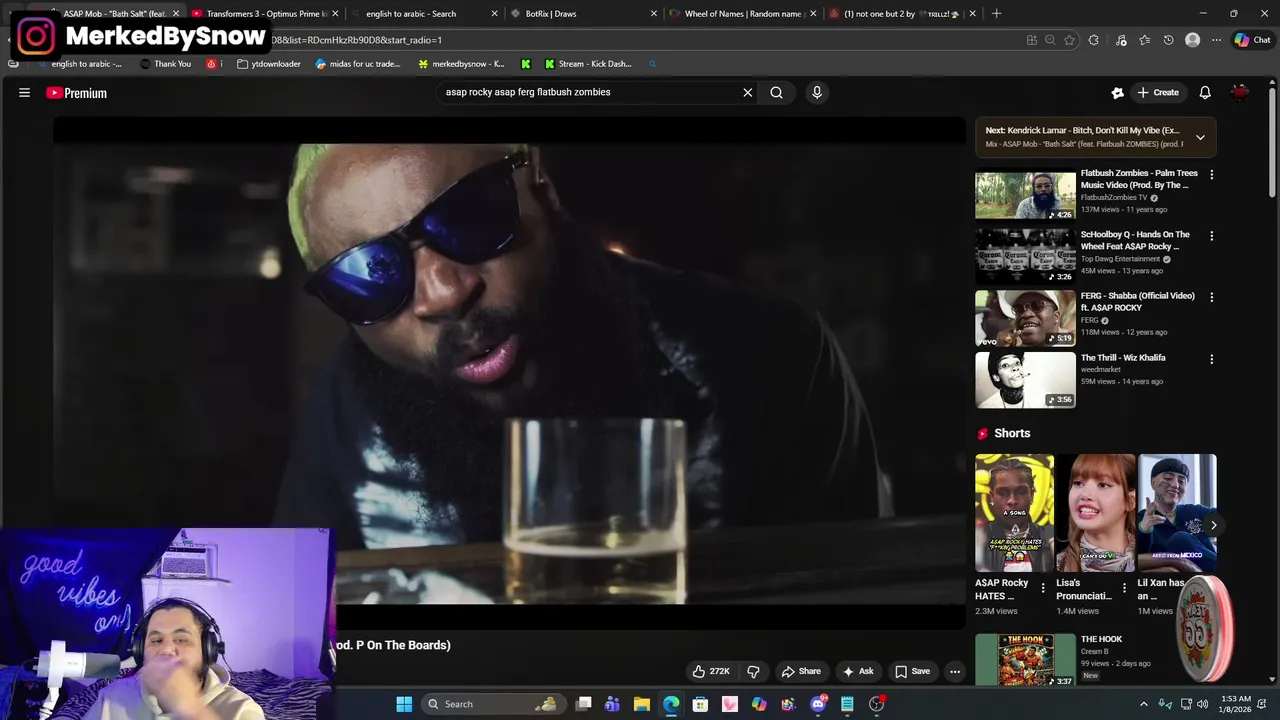Switch to '(1) not one but 2' tab

pos(901,13)
